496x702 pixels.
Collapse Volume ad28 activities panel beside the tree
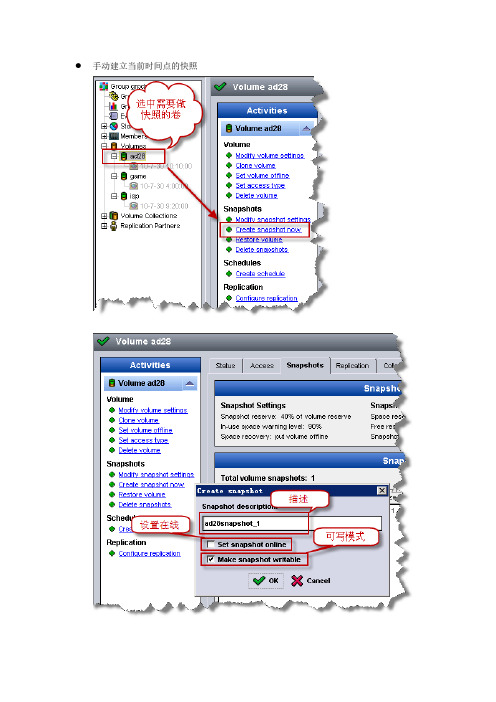coord(306,129)
